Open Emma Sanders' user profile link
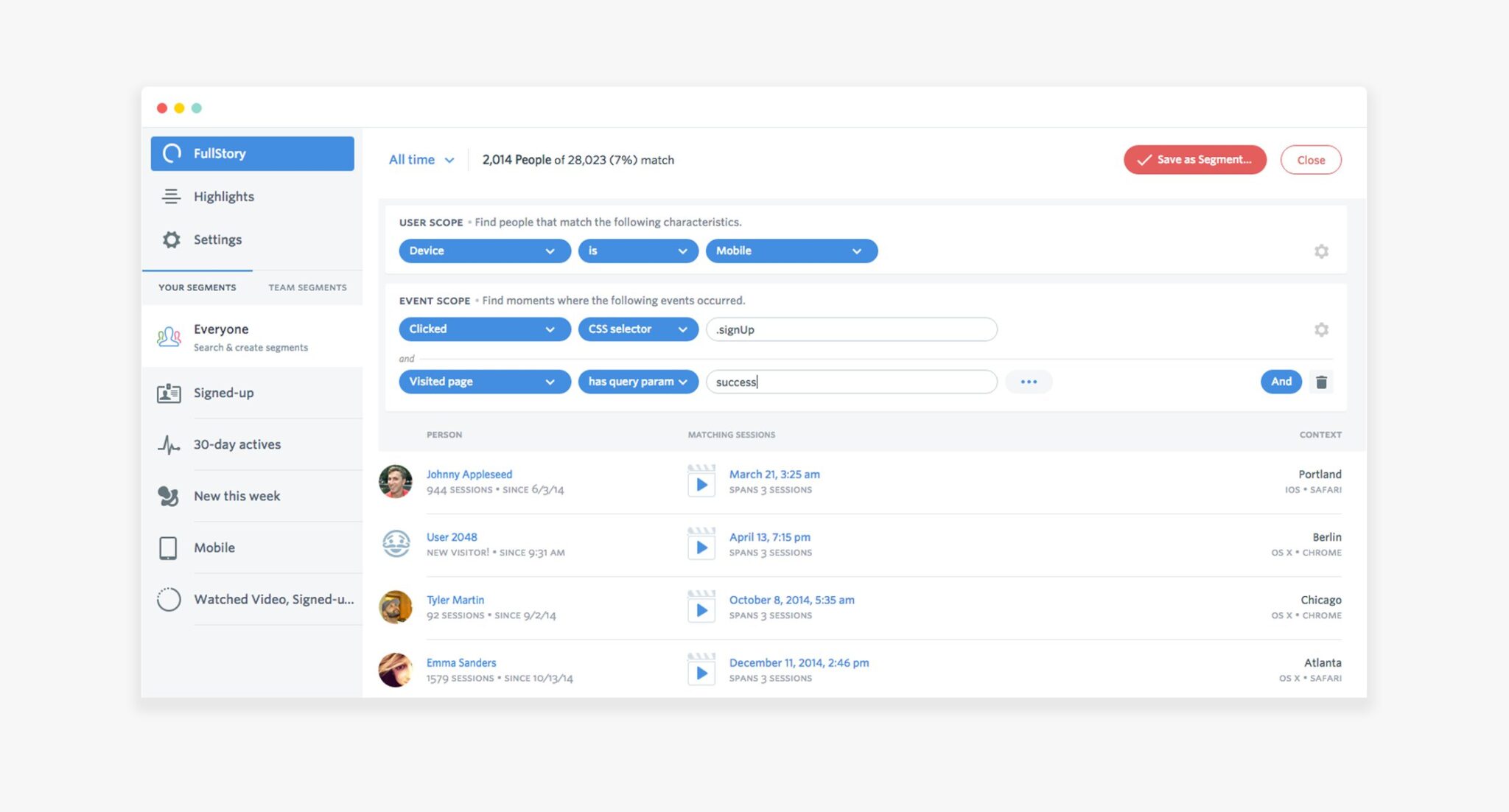 [x=461, y=662]
